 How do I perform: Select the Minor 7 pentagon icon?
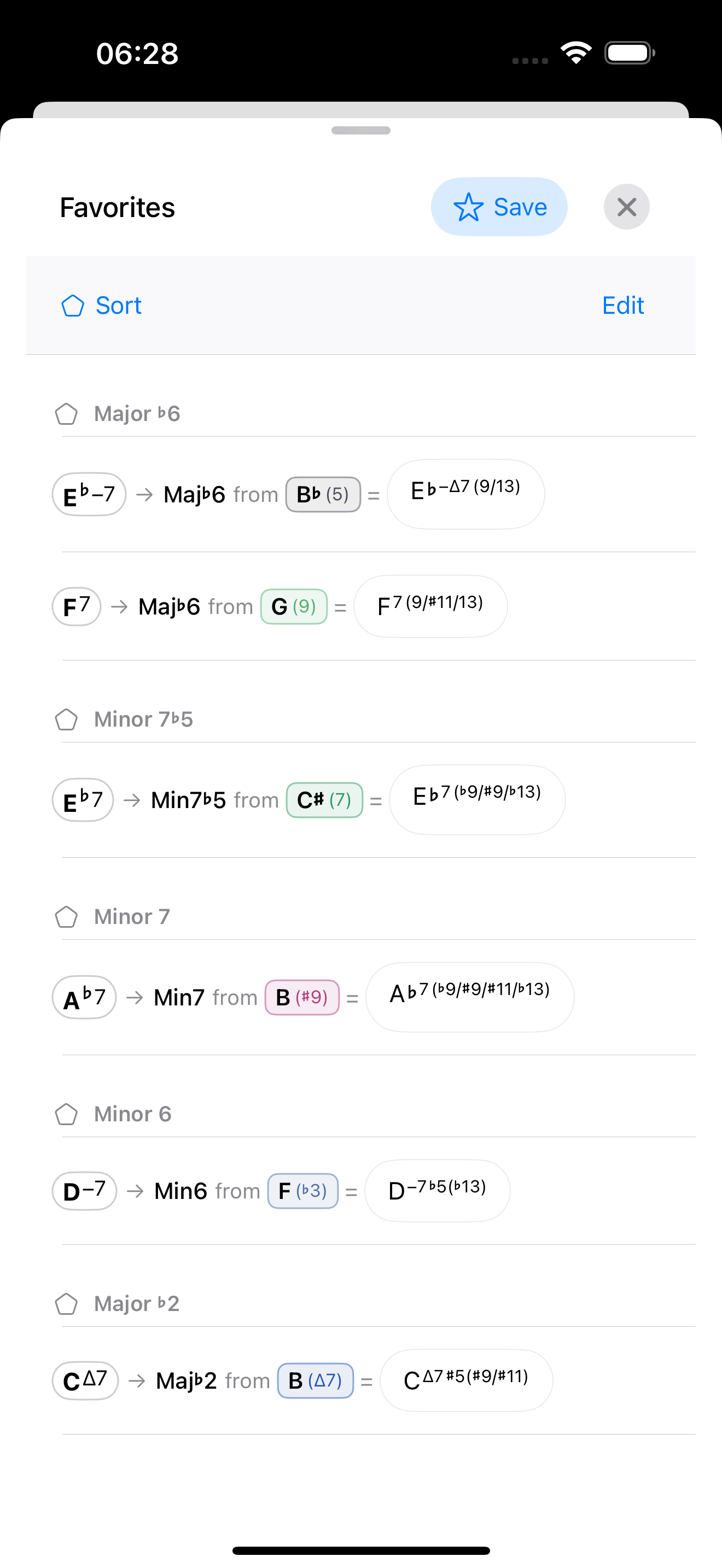(x=66, y=917)
